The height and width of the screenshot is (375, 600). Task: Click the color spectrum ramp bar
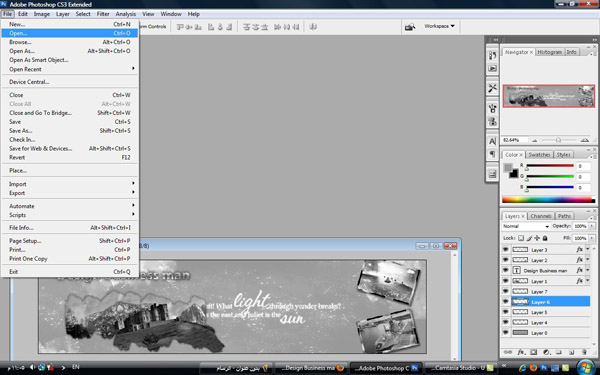pyautogui.click(x=548, y=199)
